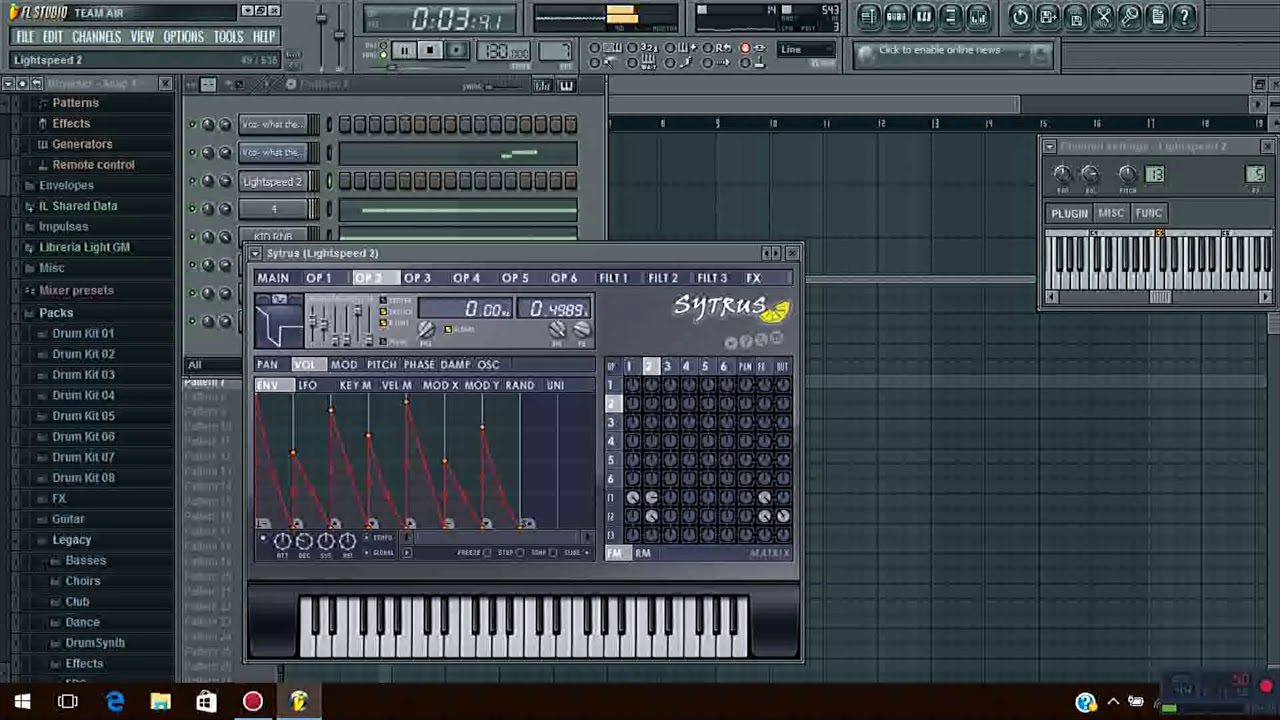Open Microsoft Edge from the taskbar
Image resolution: width=1280 pixels, height=720 pixels.
pos(115,702)
